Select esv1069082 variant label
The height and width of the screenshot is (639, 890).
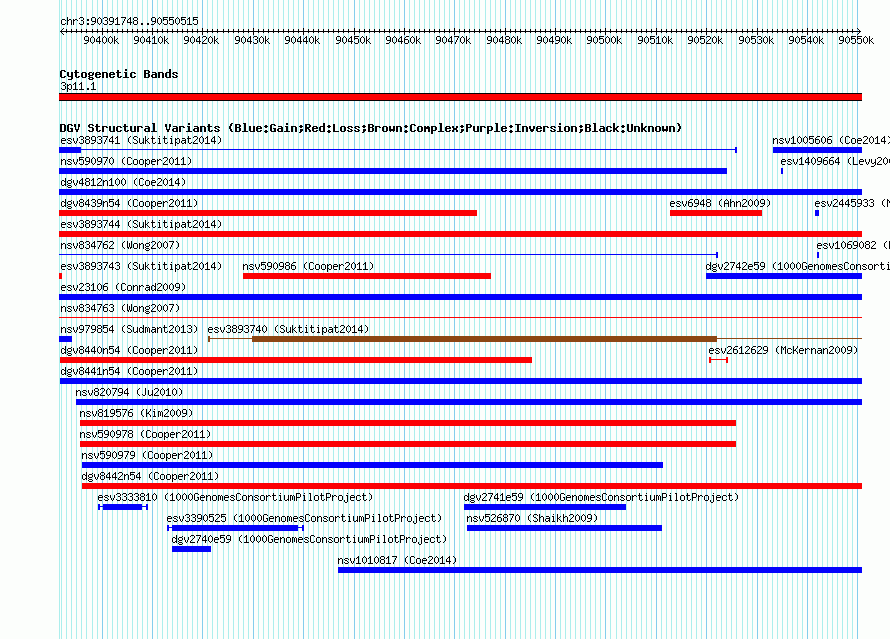(853, 245)
